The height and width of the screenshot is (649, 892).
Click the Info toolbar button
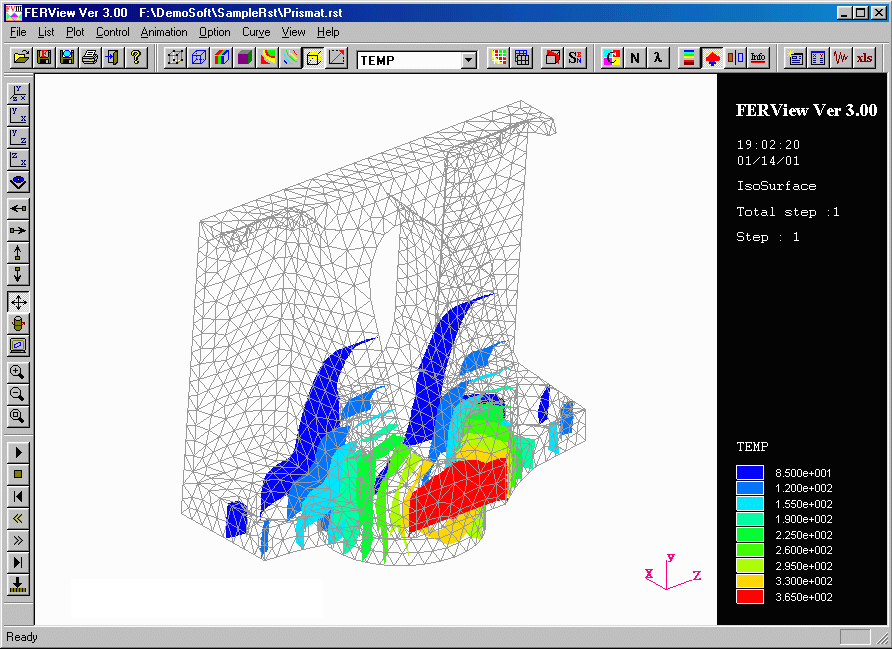758,58
